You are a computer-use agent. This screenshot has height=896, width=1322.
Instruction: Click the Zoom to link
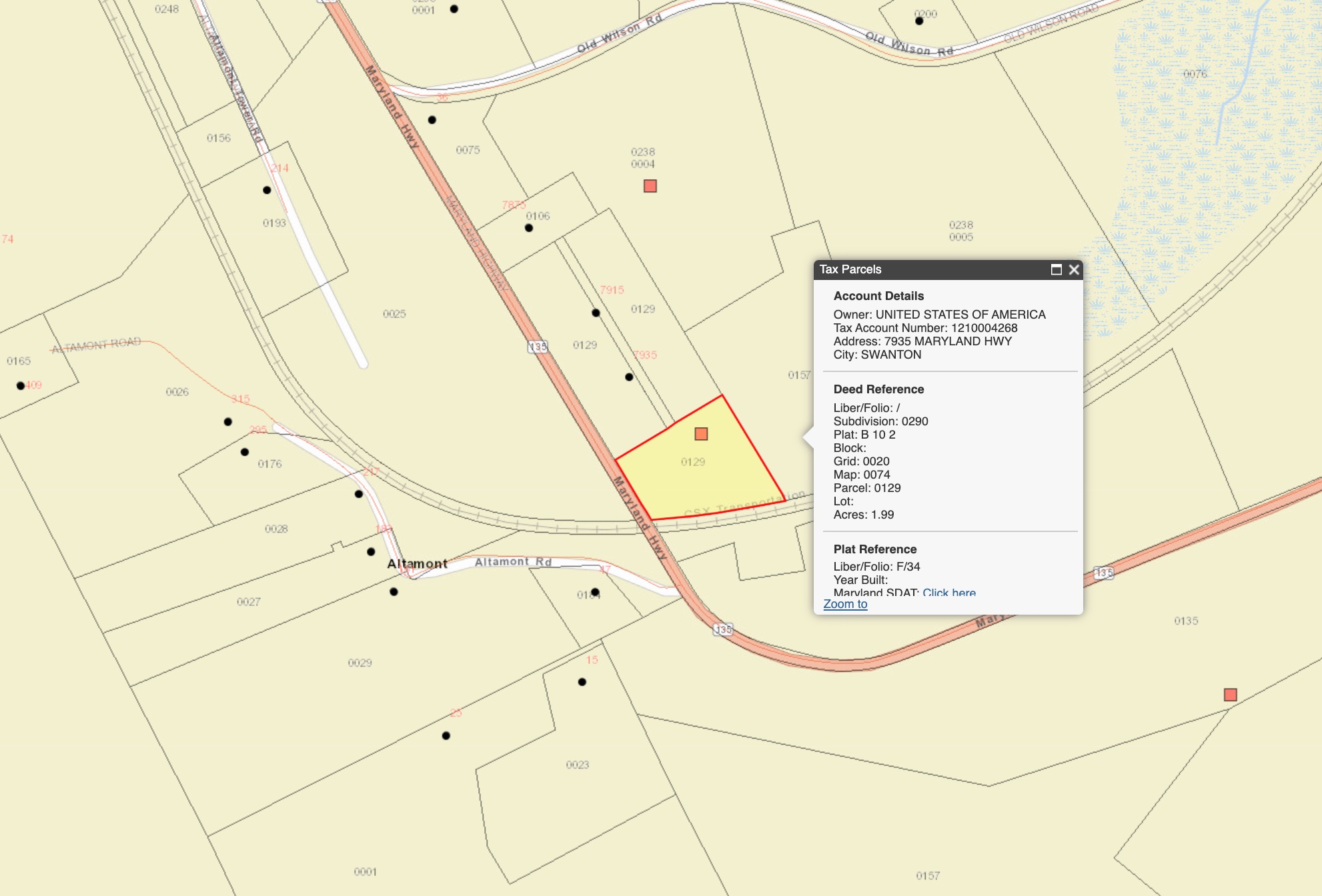(845, 604)
